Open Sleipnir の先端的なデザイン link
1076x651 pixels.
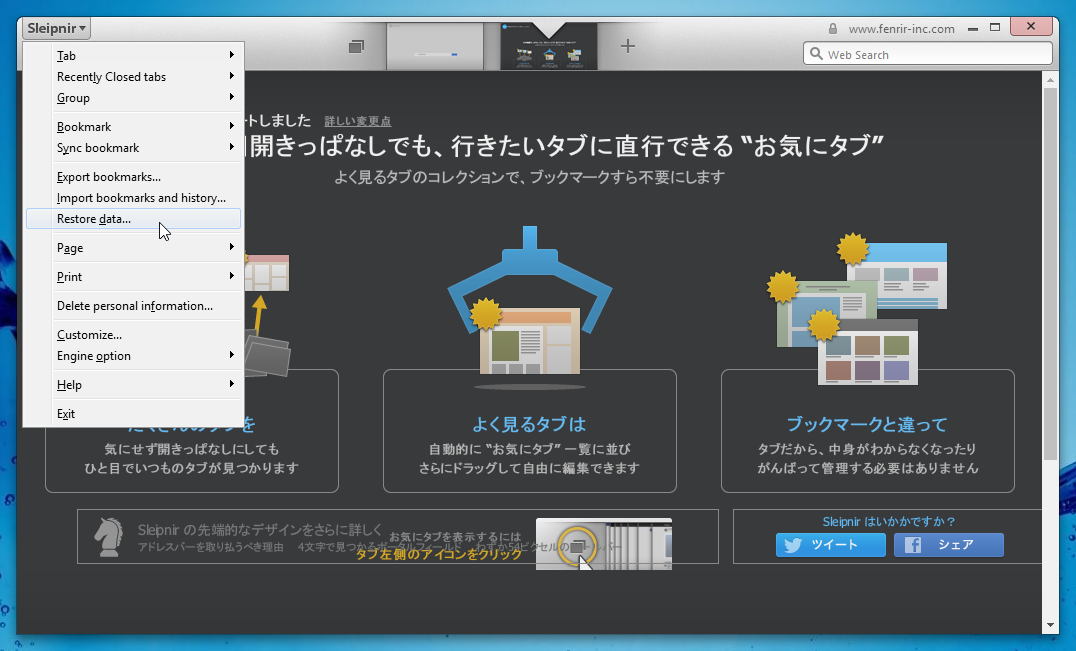click(x=259, y=530)
